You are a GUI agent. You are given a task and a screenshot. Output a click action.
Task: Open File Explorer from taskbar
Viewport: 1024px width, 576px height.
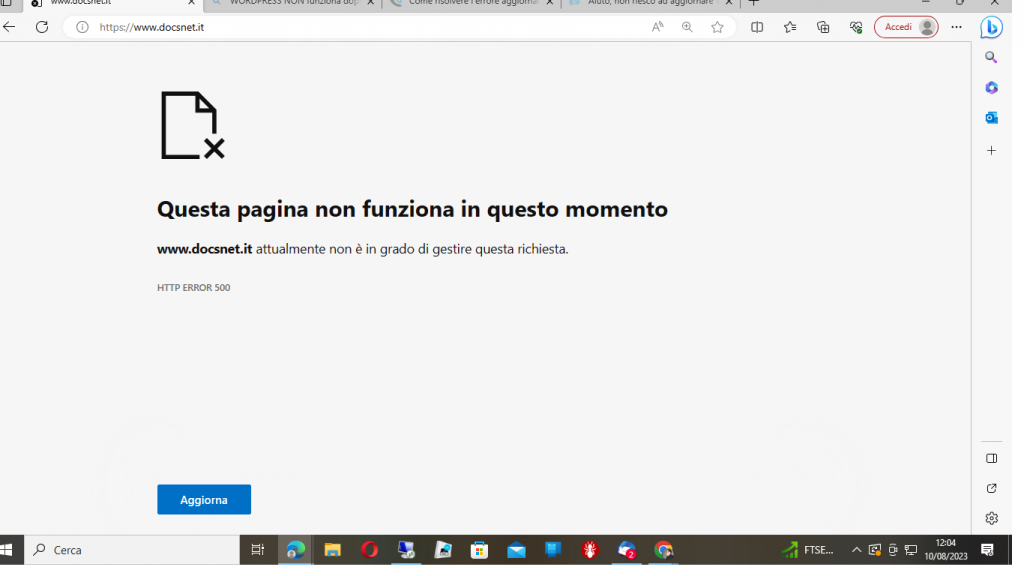tap(332, 550)
